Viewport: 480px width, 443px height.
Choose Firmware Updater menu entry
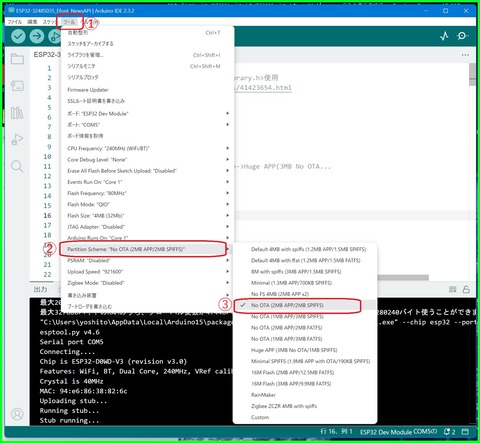pos(147,90)
